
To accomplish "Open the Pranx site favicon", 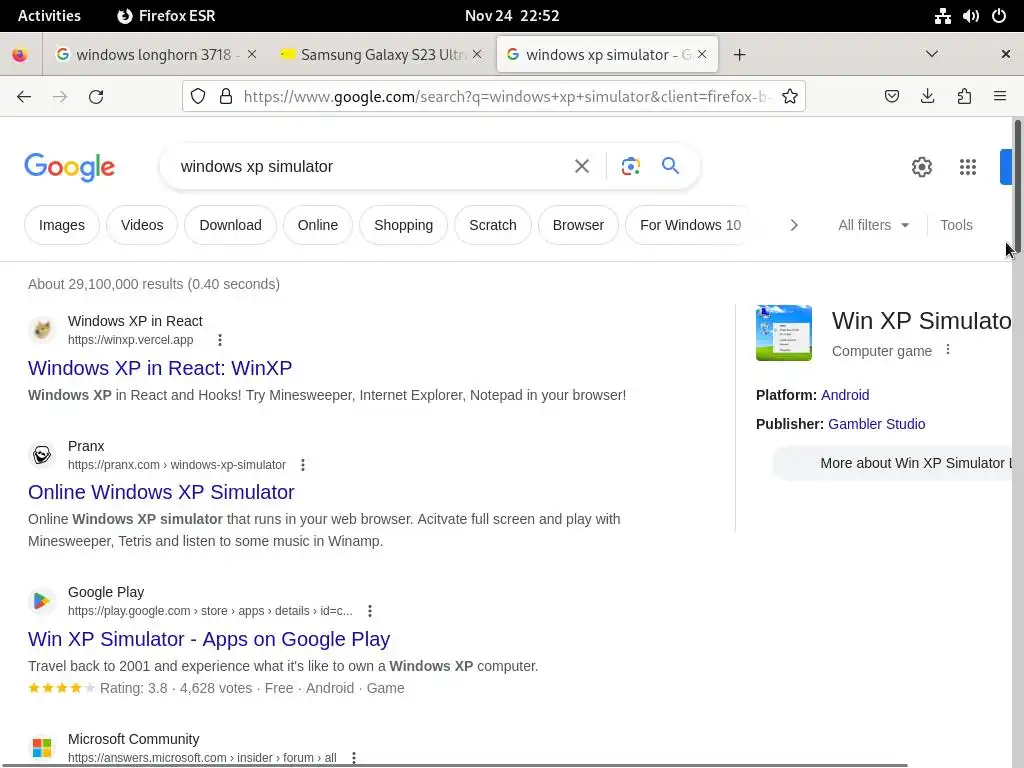I will point(42,455).
